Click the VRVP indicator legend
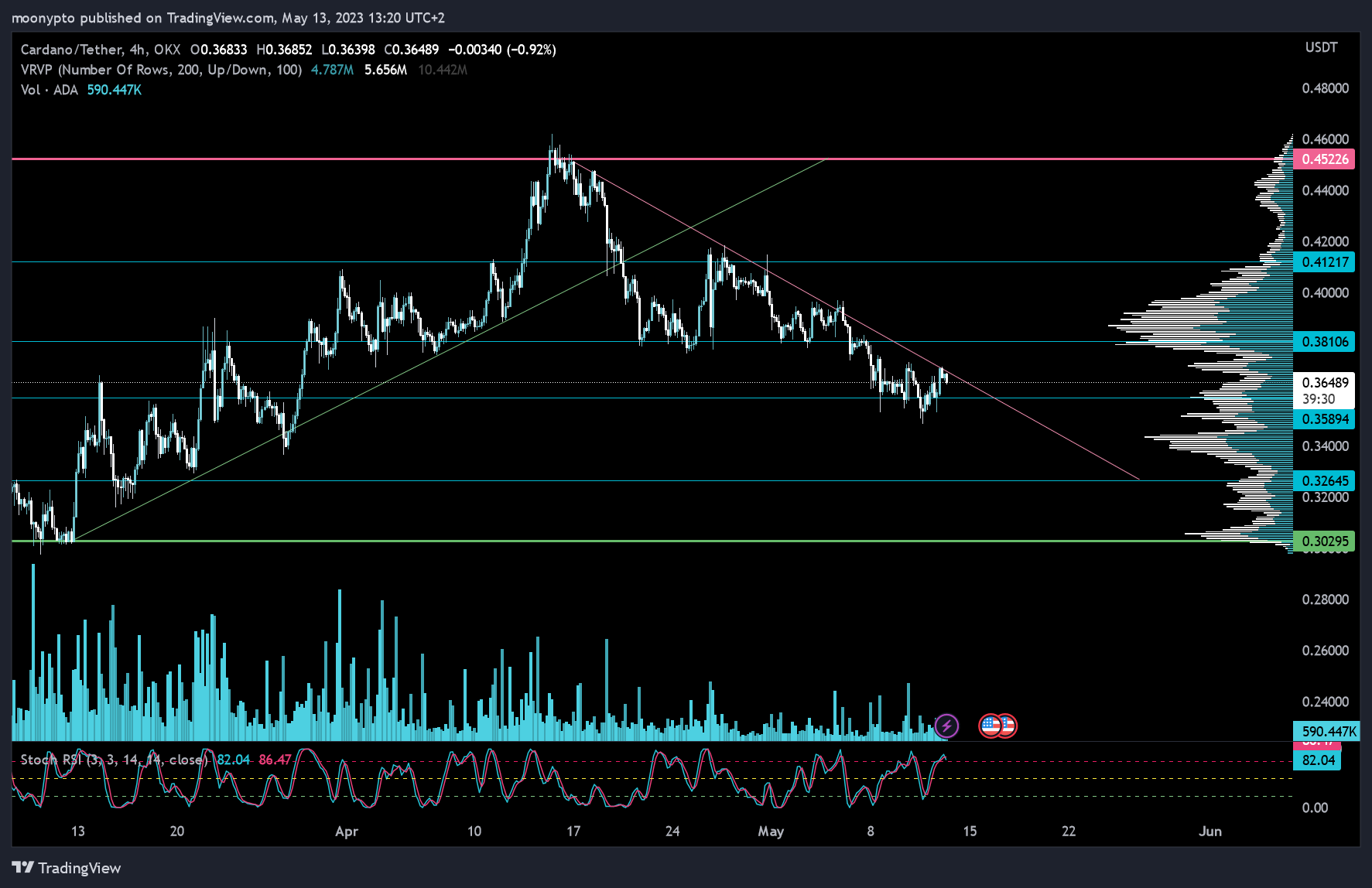The width and height of the screenshot is (1372, 888). pos(161,70)
